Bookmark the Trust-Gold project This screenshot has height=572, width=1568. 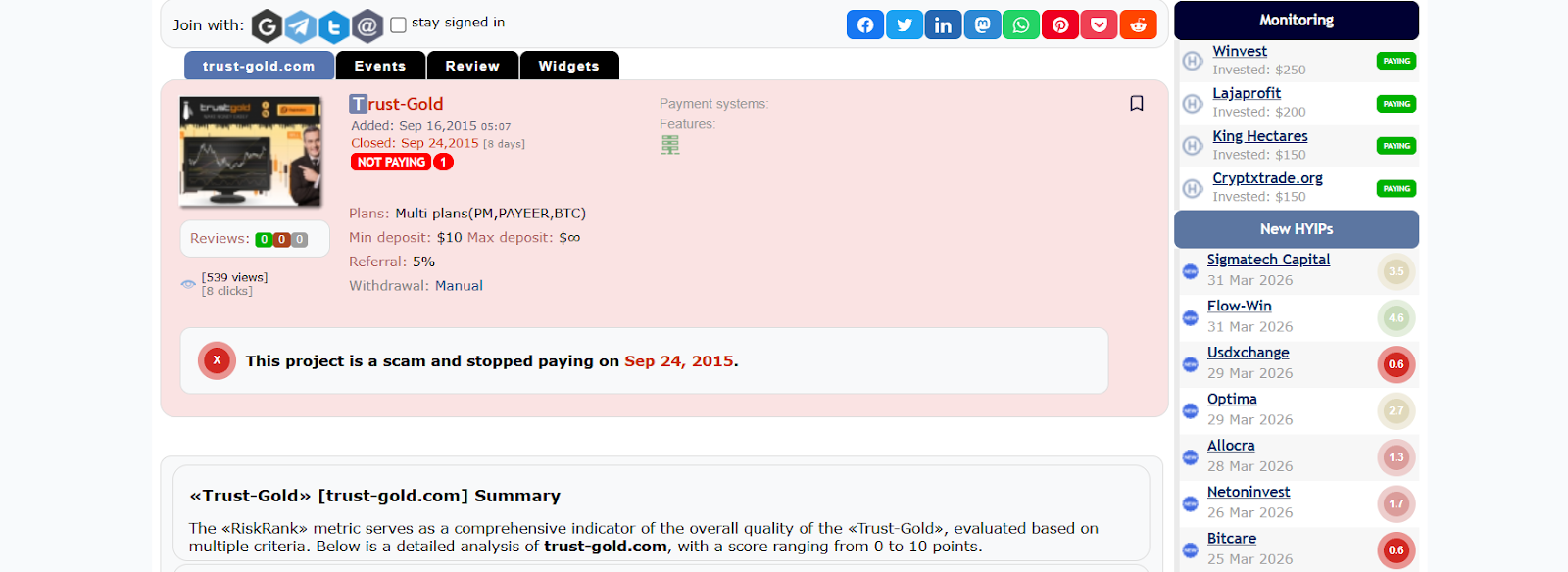[1137, 104]
